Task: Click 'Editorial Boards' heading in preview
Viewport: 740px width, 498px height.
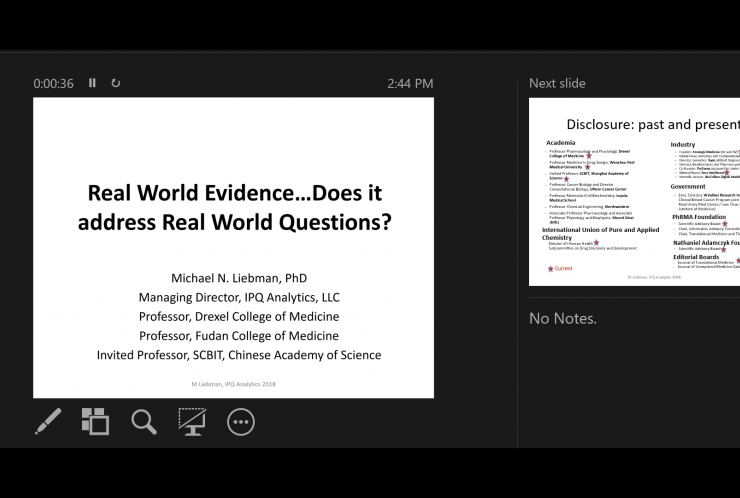Action: [696, 257]
